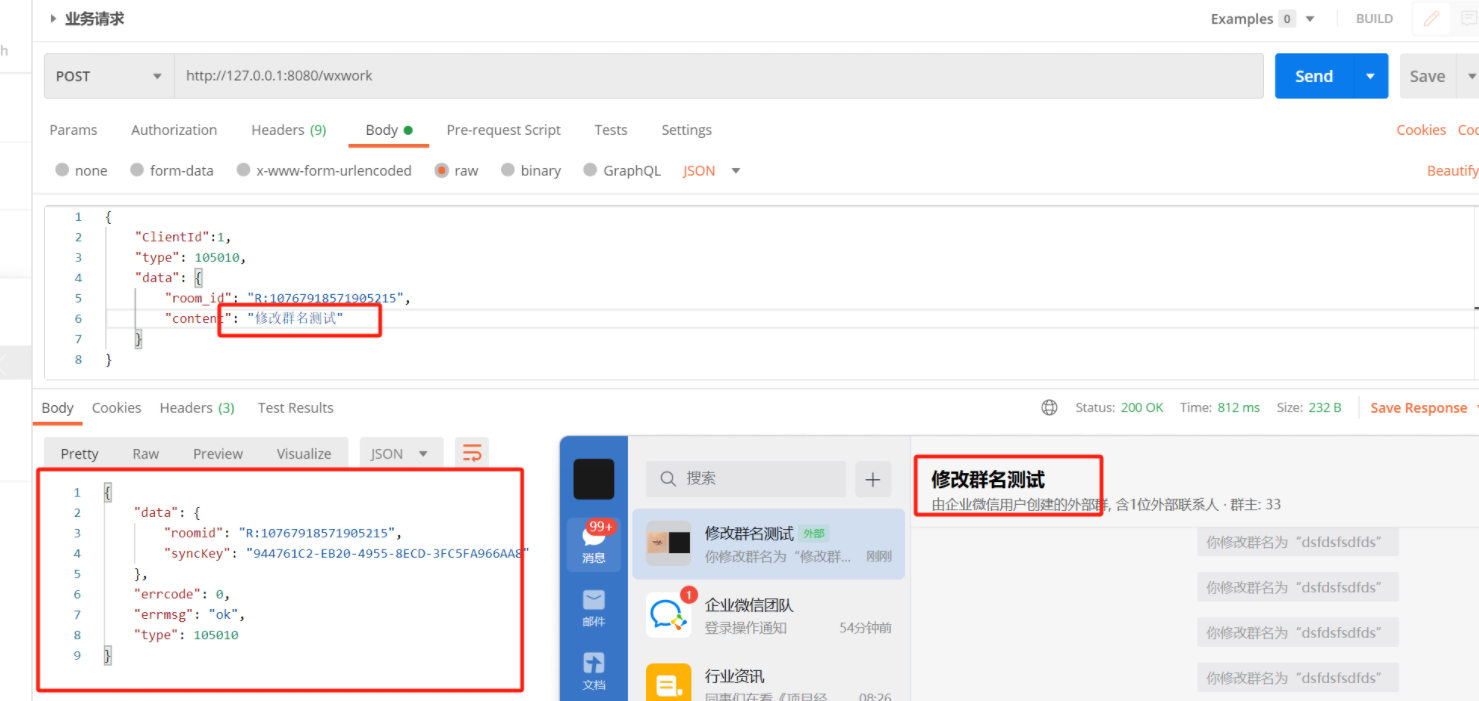
Task: Switch to the response Body tab
Action: point(57,408)
